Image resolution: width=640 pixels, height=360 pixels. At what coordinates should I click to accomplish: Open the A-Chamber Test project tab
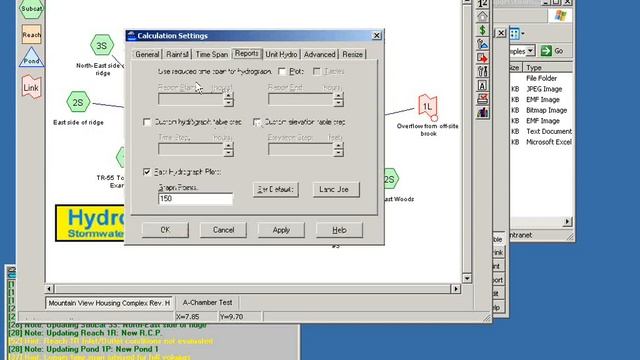pos(207,302)
